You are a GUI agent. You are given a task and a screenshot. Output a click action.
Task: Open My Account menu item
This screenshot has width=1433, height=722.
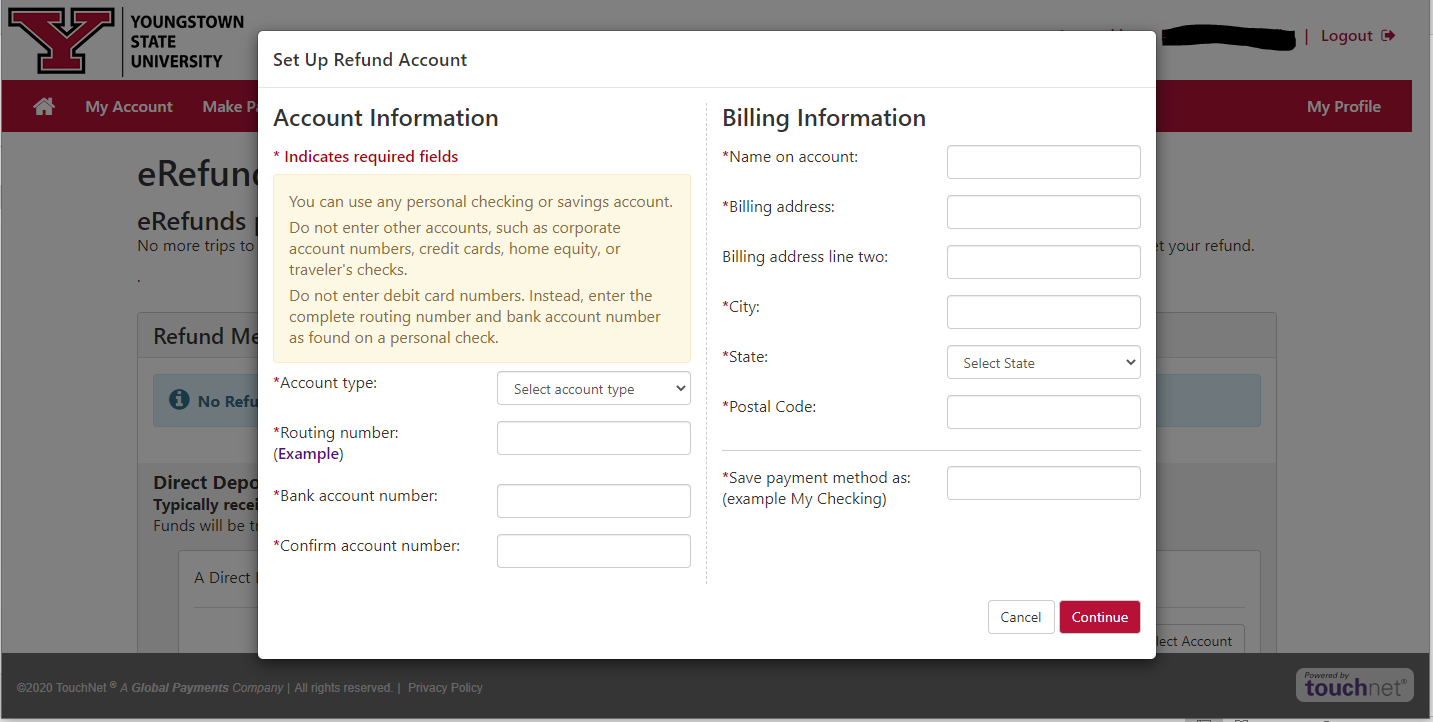129,106
